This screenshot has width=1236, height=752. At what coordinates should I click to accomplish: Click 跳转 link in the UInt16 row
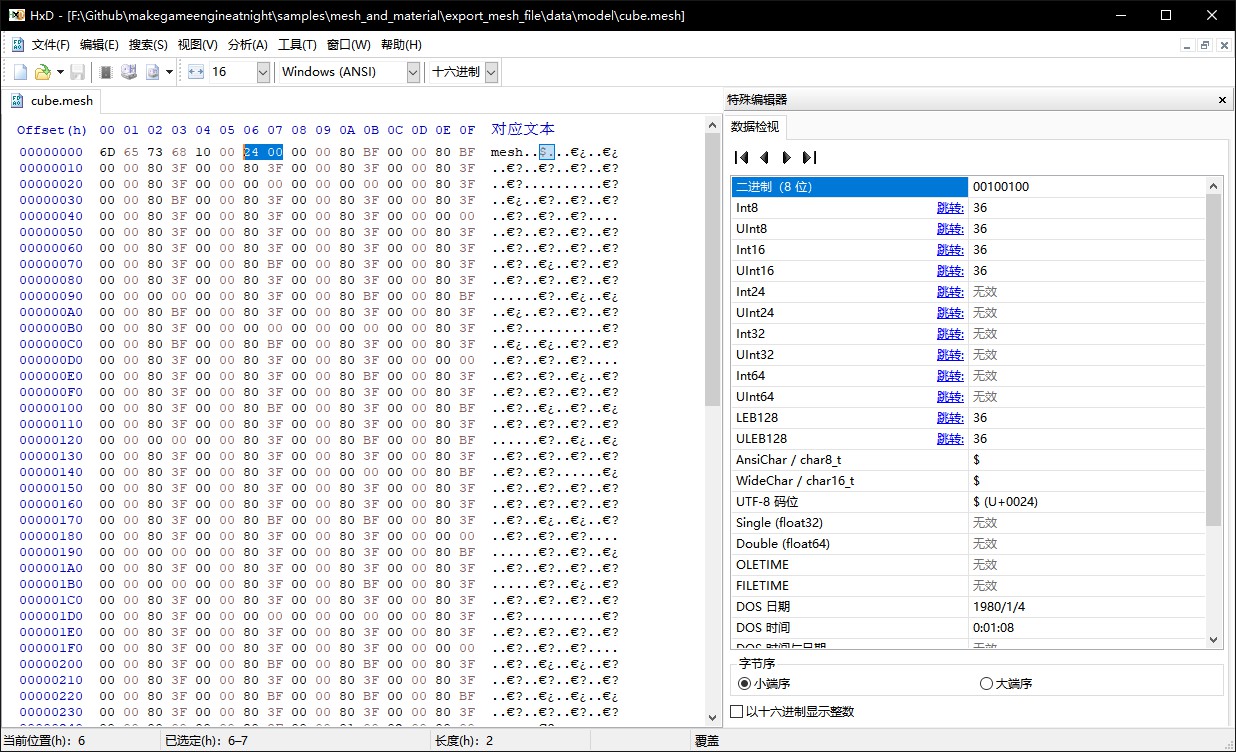coord(950,271)
